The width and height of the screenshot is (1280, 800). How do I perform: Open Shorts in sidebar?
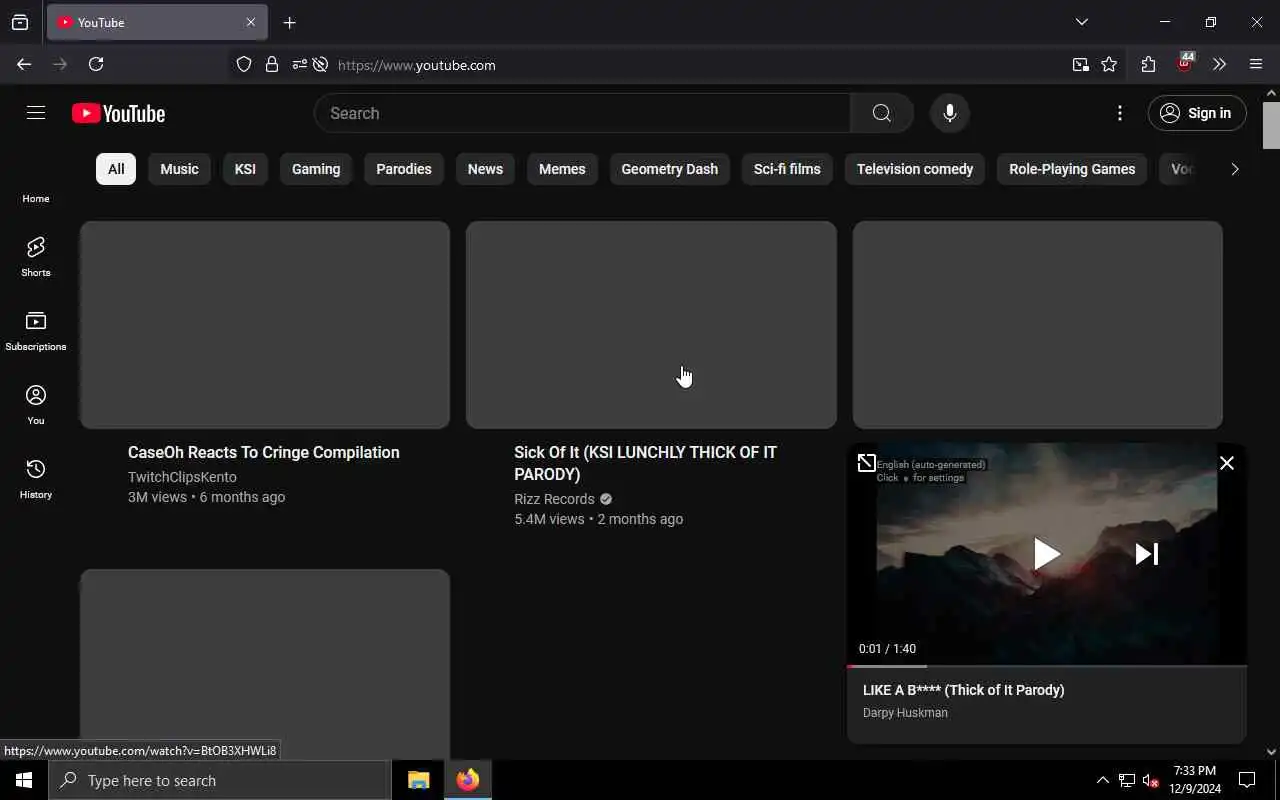point(36,256)
